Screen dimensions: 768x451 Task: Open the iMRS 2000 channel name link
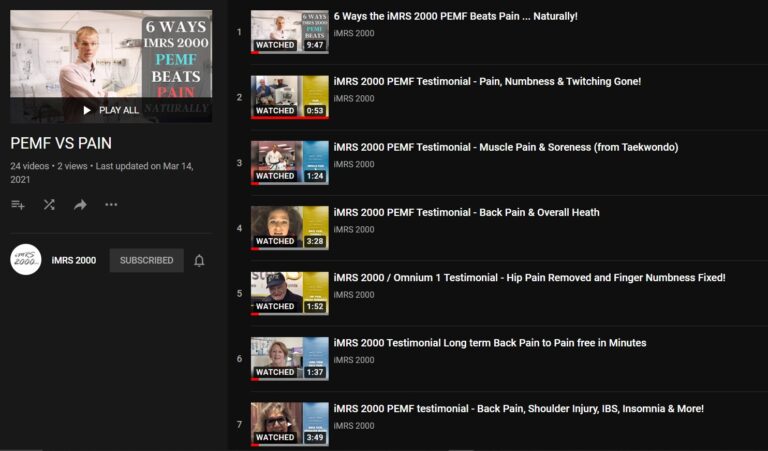point(74,261)
